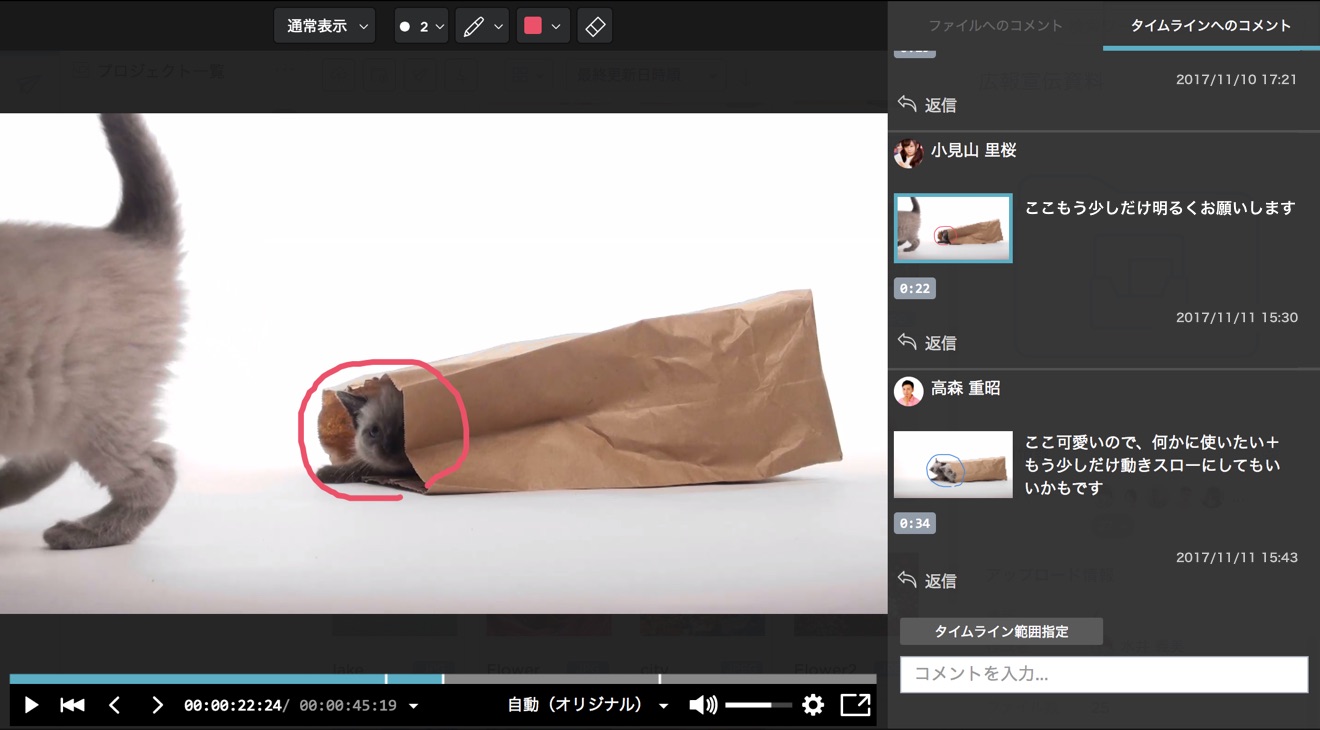Image resolution: width=1320 pixels, height=730 pixels.
Task: Open 通常表示 display mode dropdown
Action: click(324, 26)
